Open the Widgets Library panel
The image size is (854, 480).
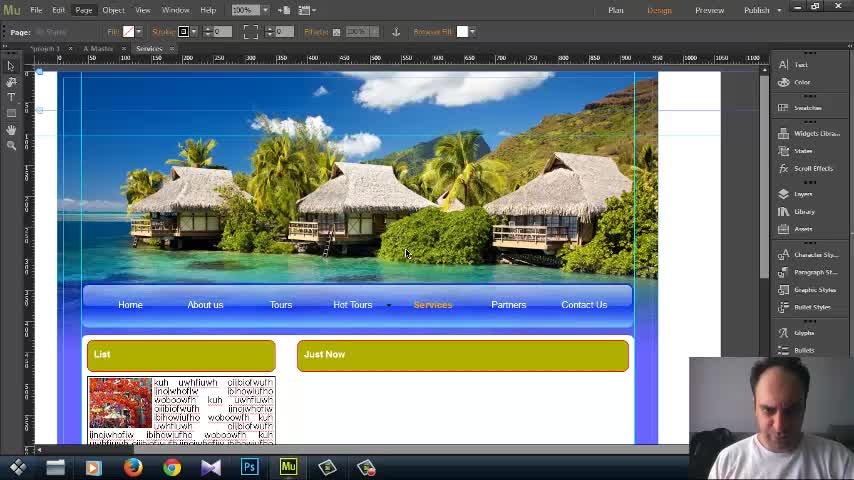click(x=815, y=133)
